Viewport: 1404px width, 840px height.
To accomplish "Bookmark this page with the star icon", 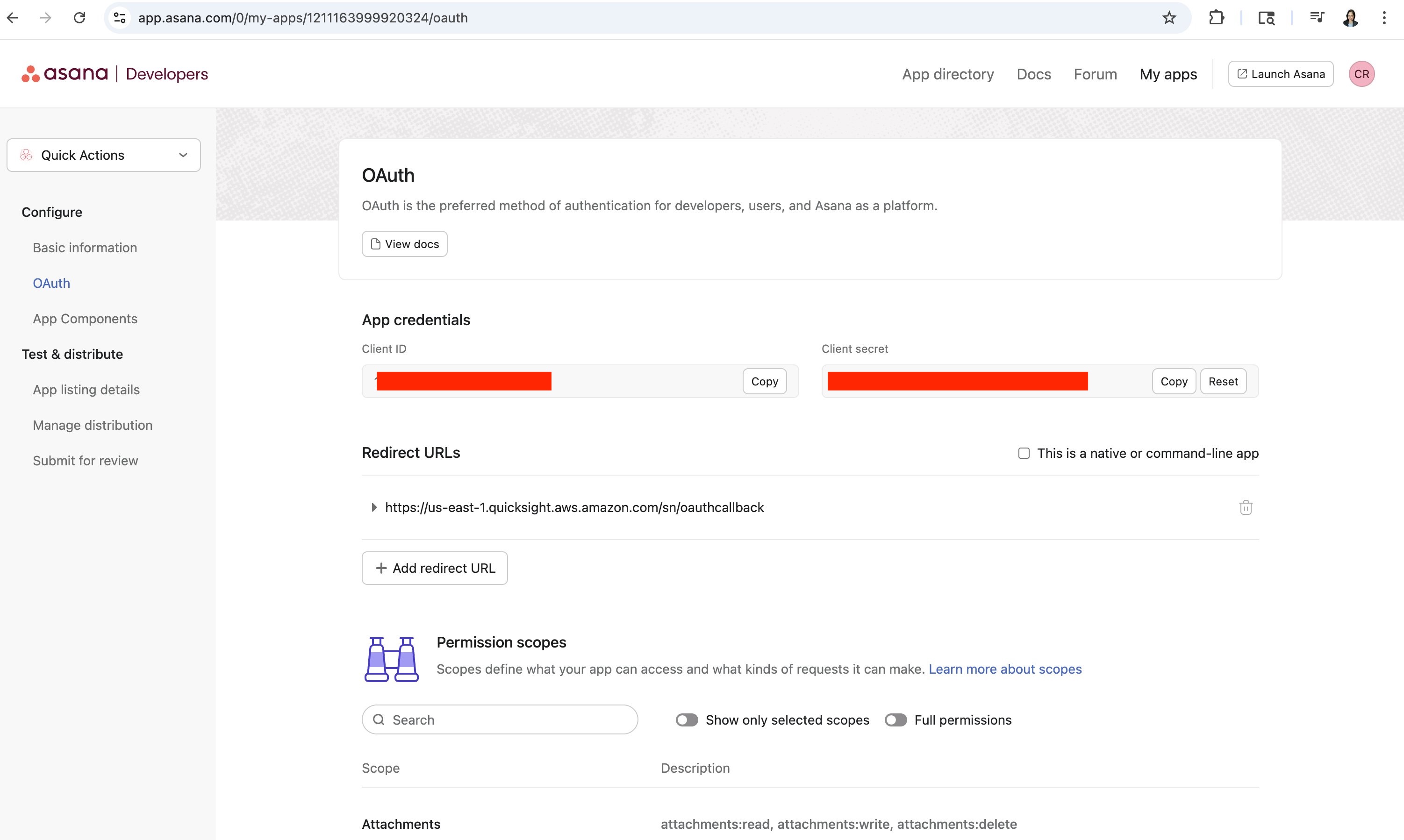I will [x=1169, y=18].
